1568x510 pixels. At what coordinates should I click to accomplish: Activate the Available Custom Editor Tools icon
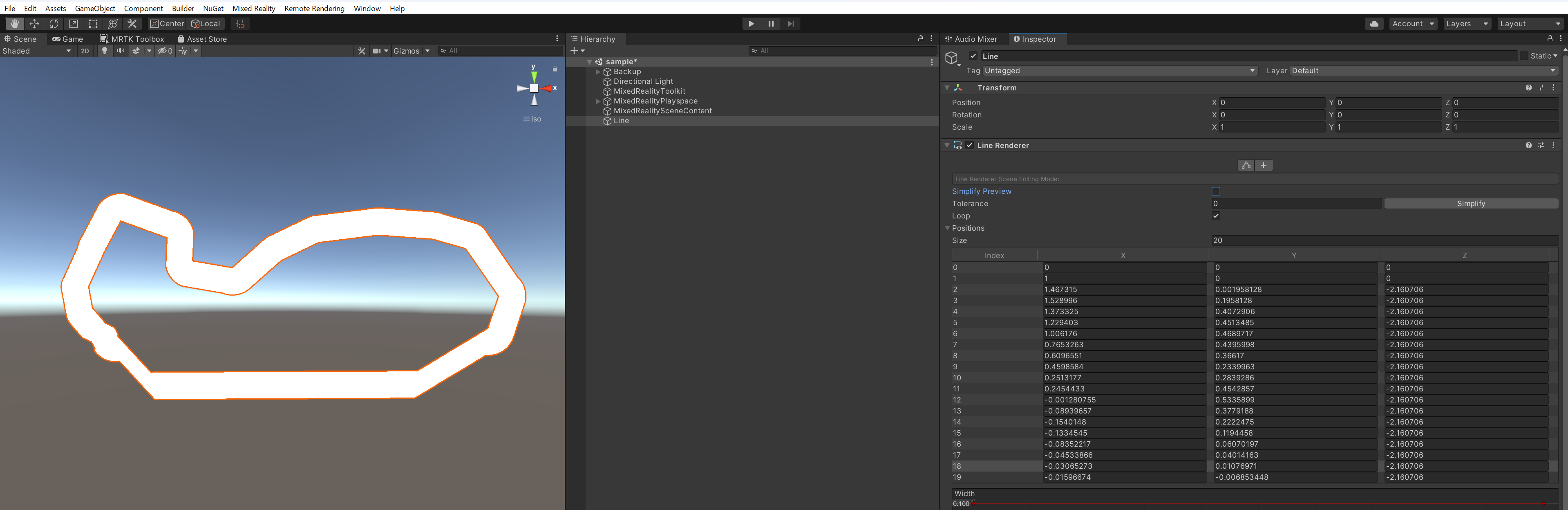[132, 23]
